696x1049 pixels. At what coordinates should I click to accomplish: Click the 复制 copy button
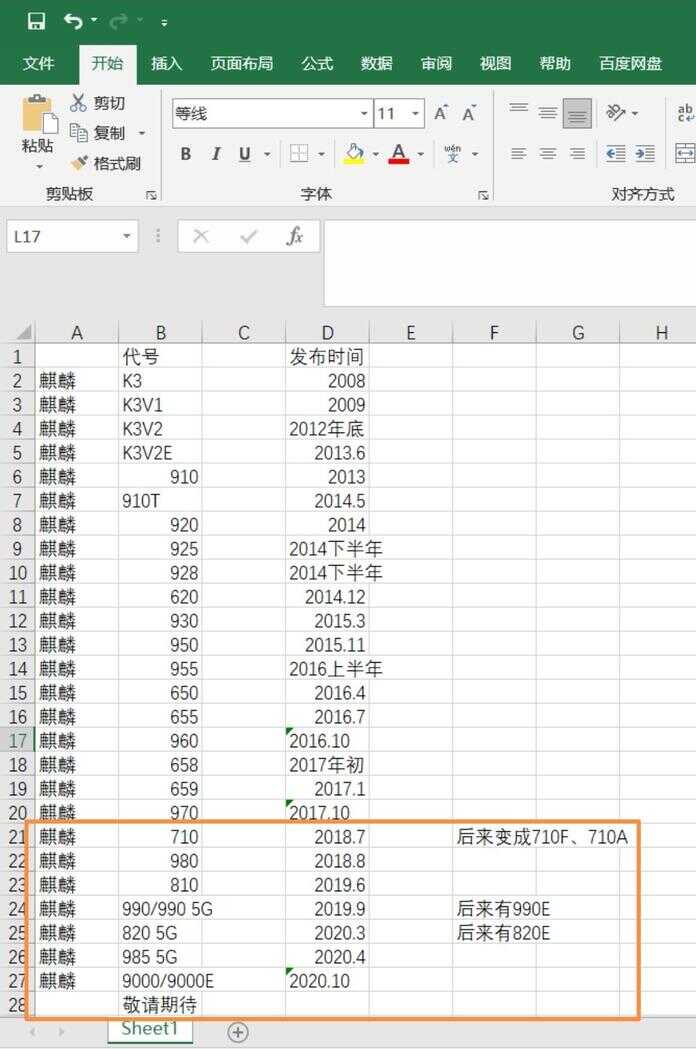pyautogui.click(x=98, y=133)
